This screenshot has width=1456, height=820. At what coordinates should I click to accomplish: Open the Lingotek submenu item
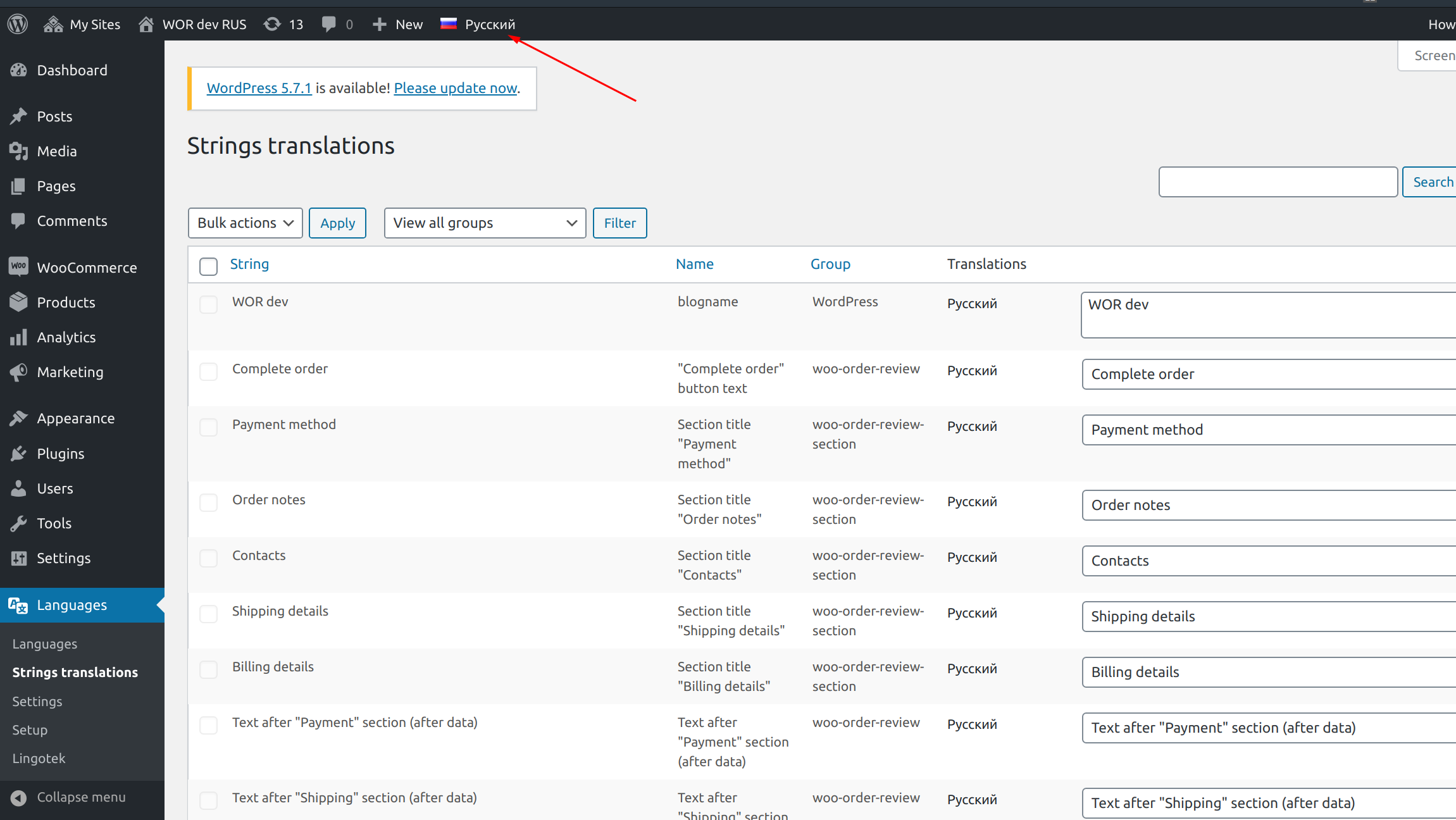[x=39, y=758]
